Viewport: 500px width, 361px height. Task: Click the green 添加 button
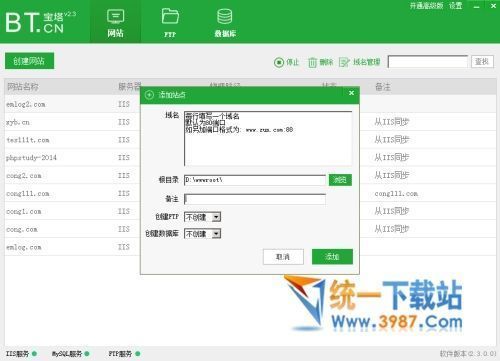pos(332,257)
